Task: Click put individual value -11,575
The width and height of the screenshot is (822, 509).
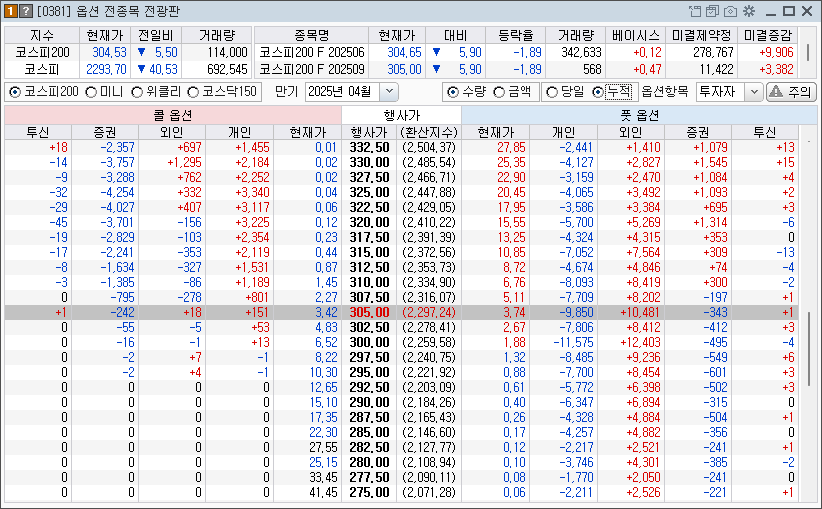Action: [574, 342]
